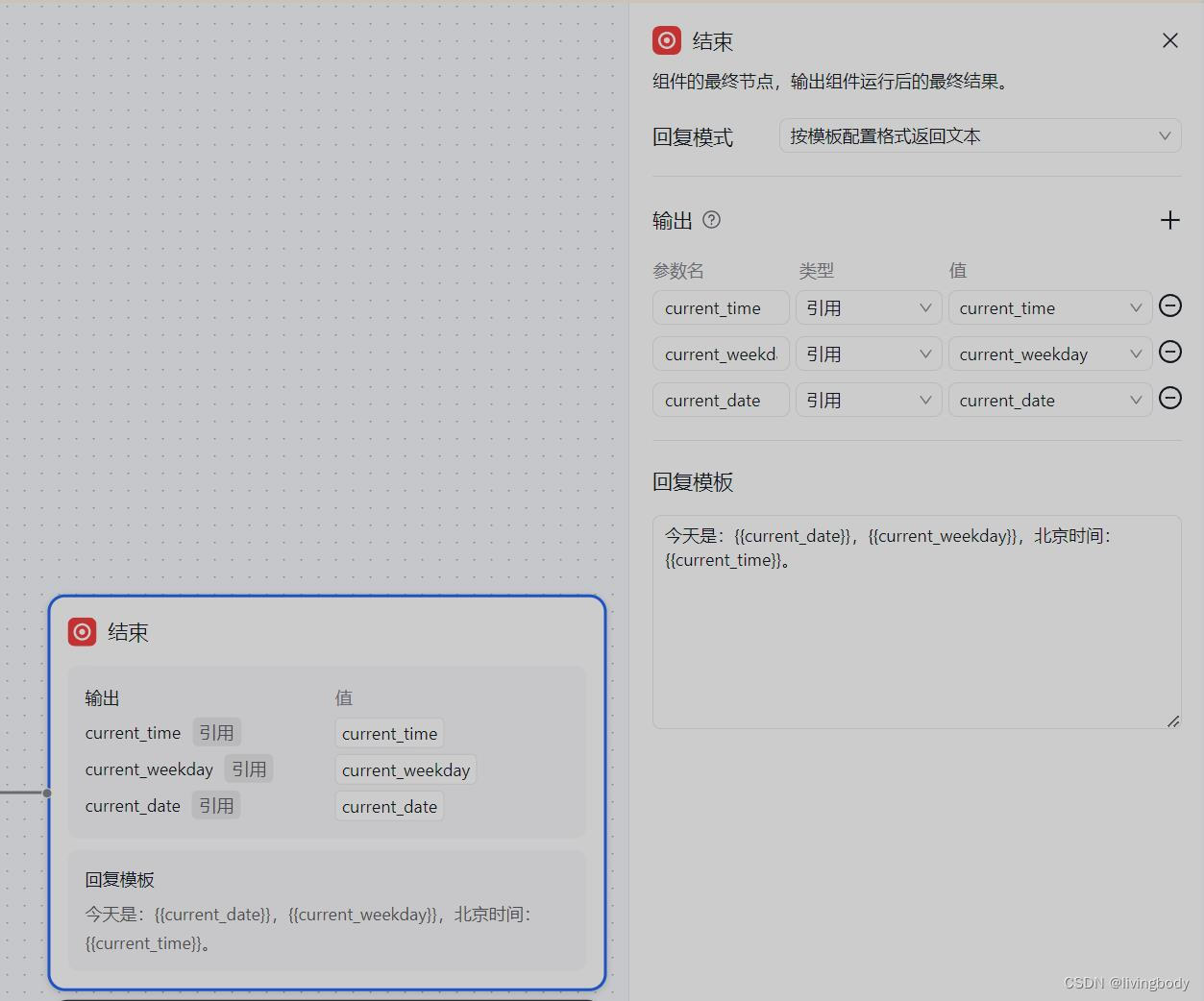Click the current_time parameter name field
Viewport: 1204px width, 1001px height.
point(721,308)
